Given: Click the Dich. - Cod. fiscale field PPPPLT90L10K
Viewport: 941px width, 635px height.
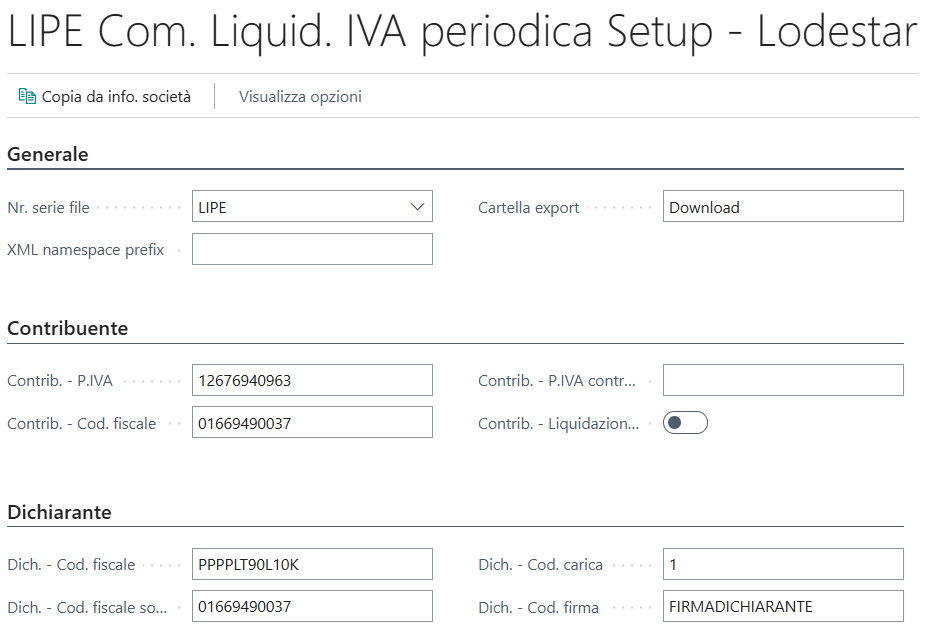Looking at the screenshot, I should [x=311, y=563].
